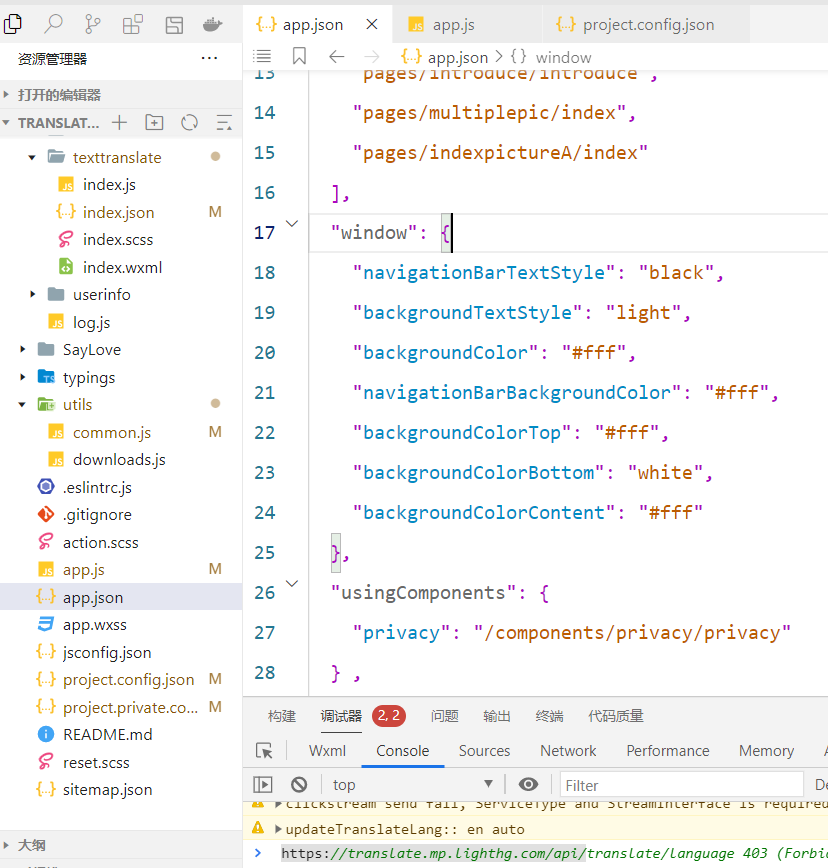Refresh the explorer file tree
This screenshot has width=828, height=868.
click(189, 123)
